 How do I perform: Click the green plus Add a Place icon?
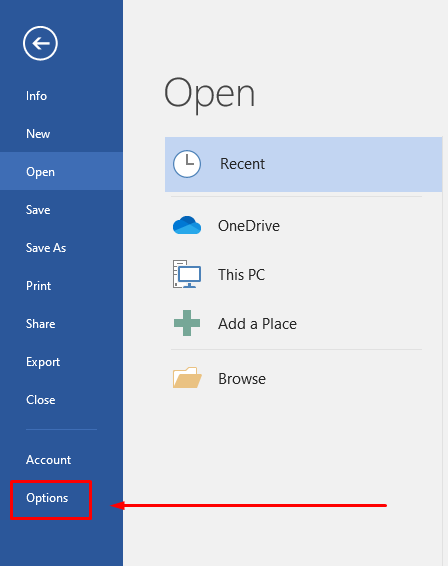coord(187,323)
